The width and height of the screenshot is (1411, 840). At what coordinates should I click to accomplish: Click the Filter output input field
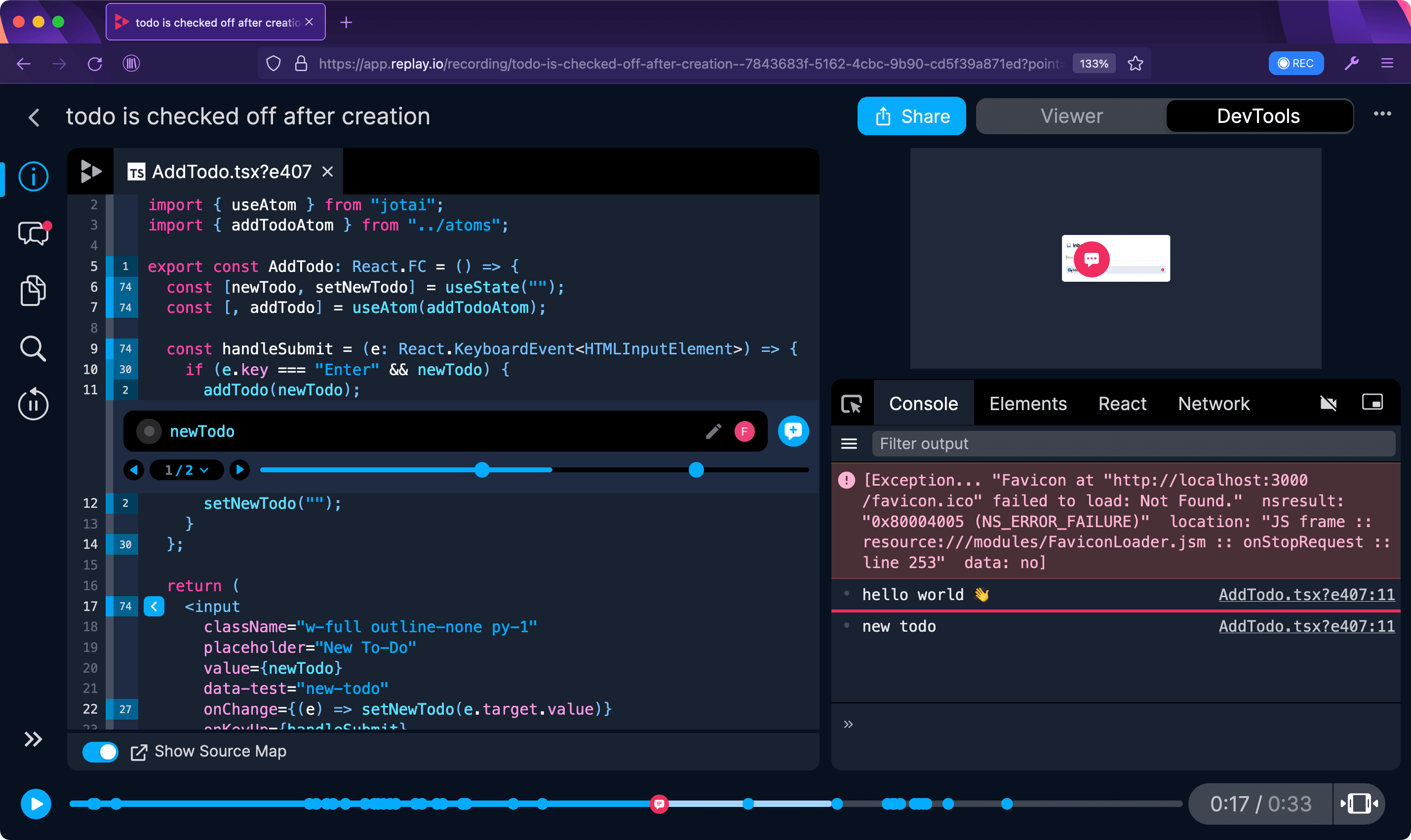pyautogui.click(x=1133, y=444)
